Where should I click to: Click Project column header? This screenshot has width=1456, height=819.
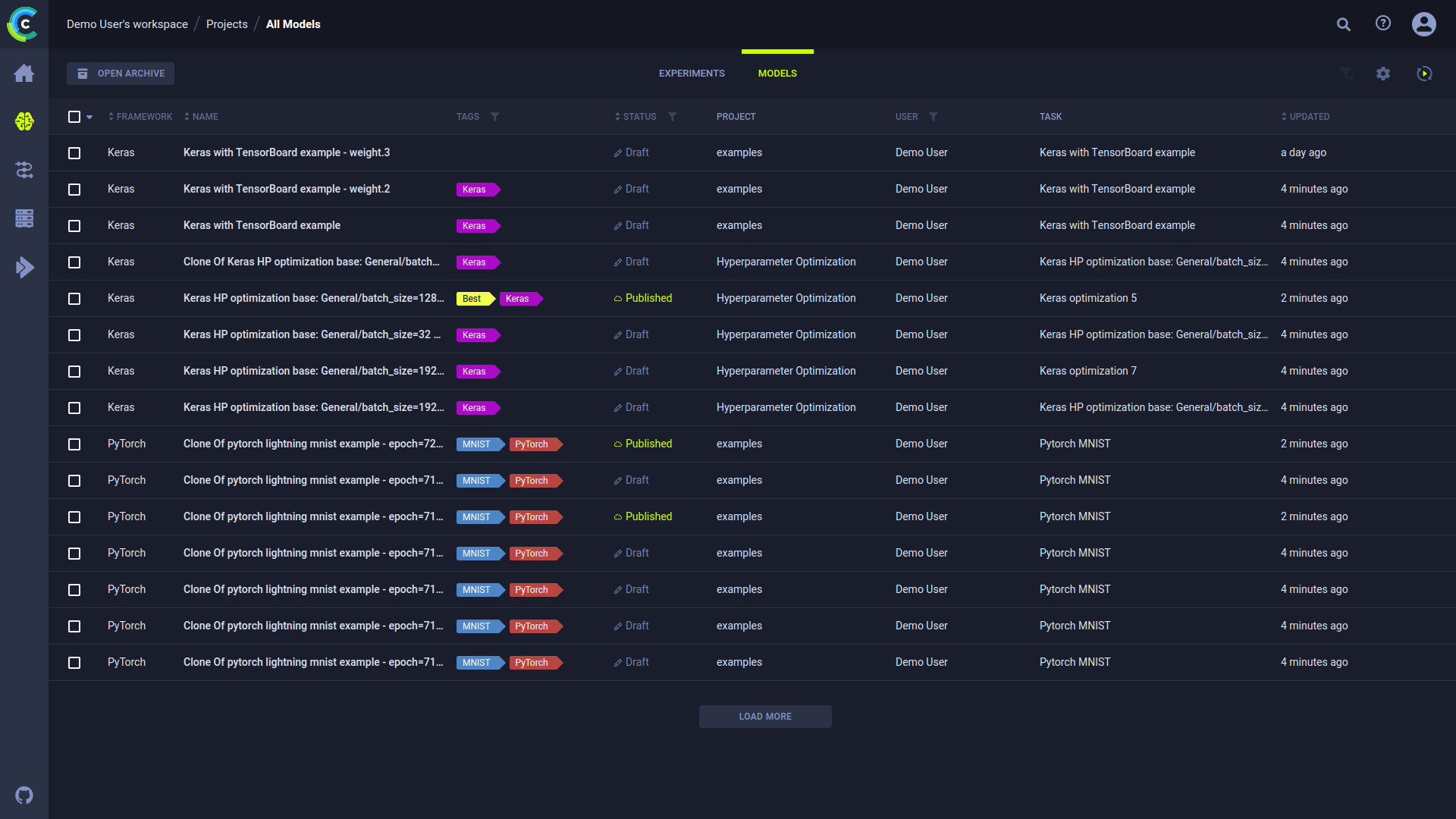(x=736, y=117)
